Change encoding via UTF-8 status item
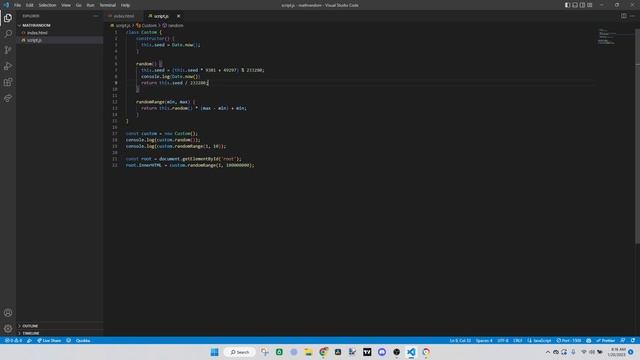 pyautogui.click(x=503, y=340)
